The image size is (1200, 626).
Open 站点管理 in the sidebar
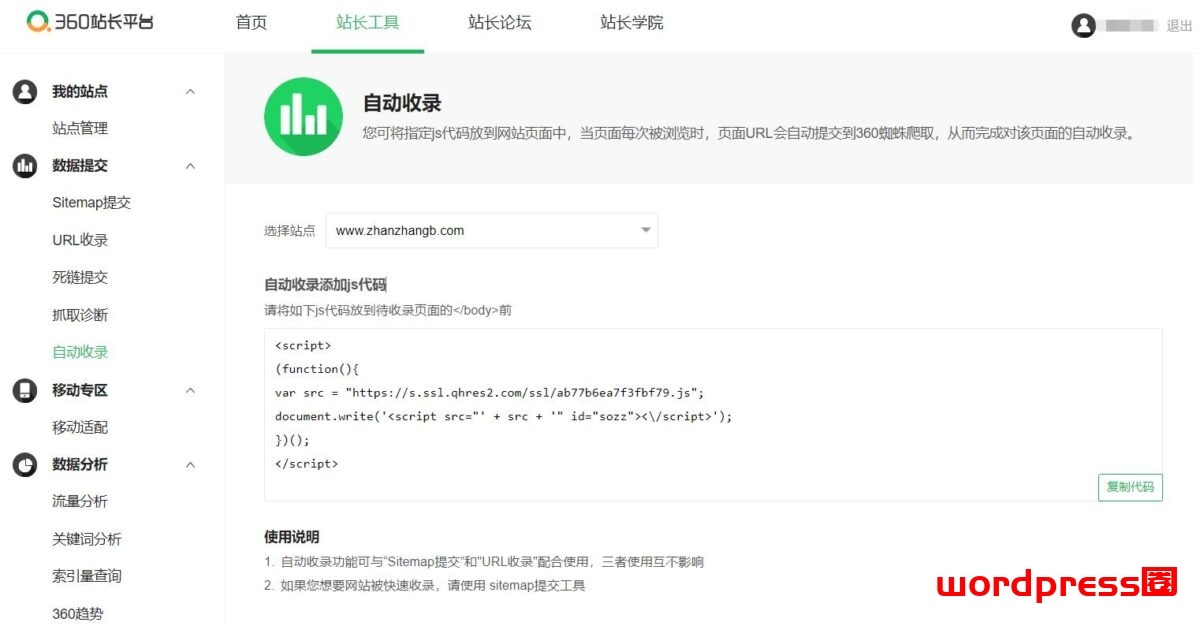80,128
